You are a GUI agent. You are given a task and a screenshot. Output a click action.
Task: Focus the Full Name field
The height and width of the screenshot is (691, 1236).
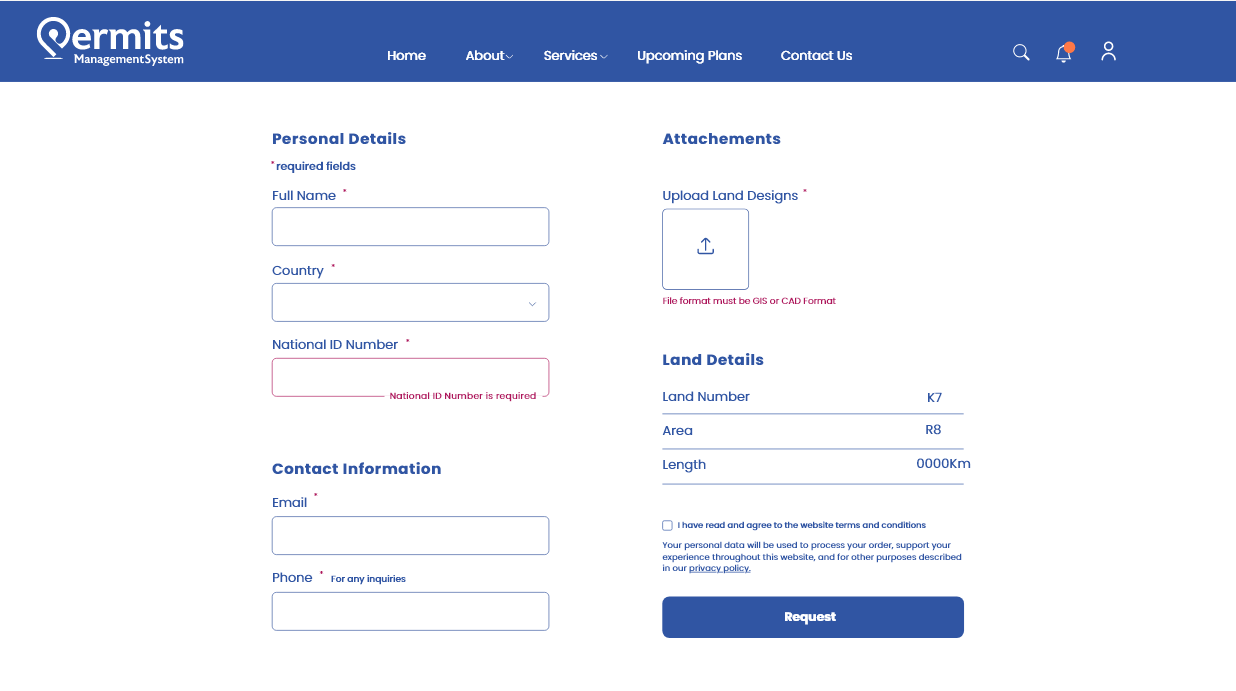click(410, 227)
